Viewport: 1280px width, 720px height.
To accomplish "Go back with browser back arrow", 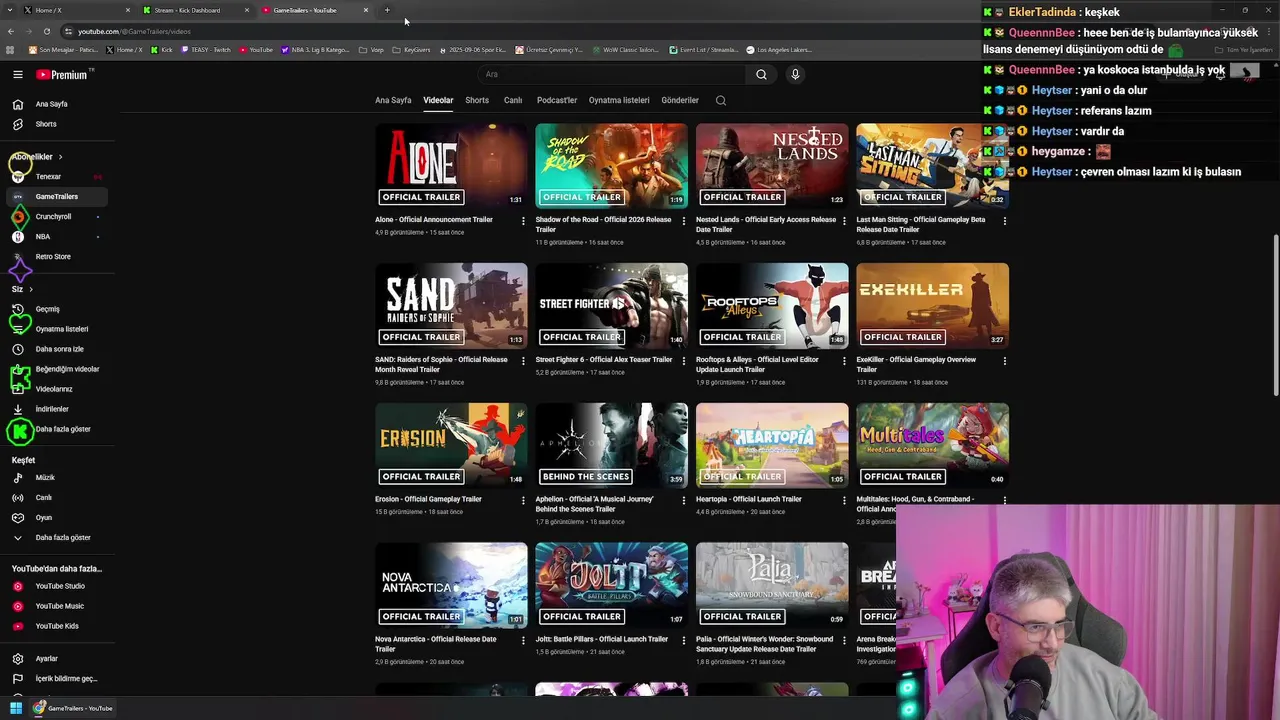I will (x=11, y=31).
